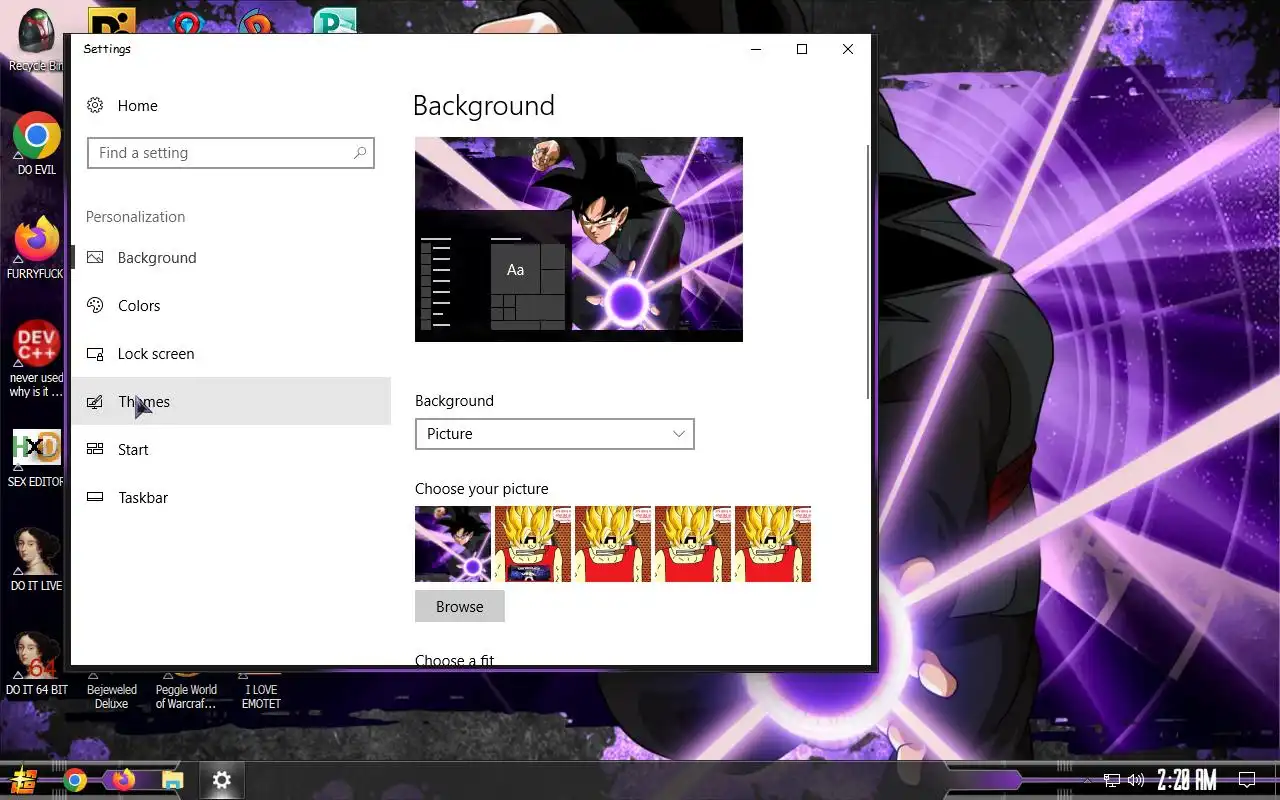Expand the Picture background type dropdown
The image size is (1280, 800).
pos(554,434)
